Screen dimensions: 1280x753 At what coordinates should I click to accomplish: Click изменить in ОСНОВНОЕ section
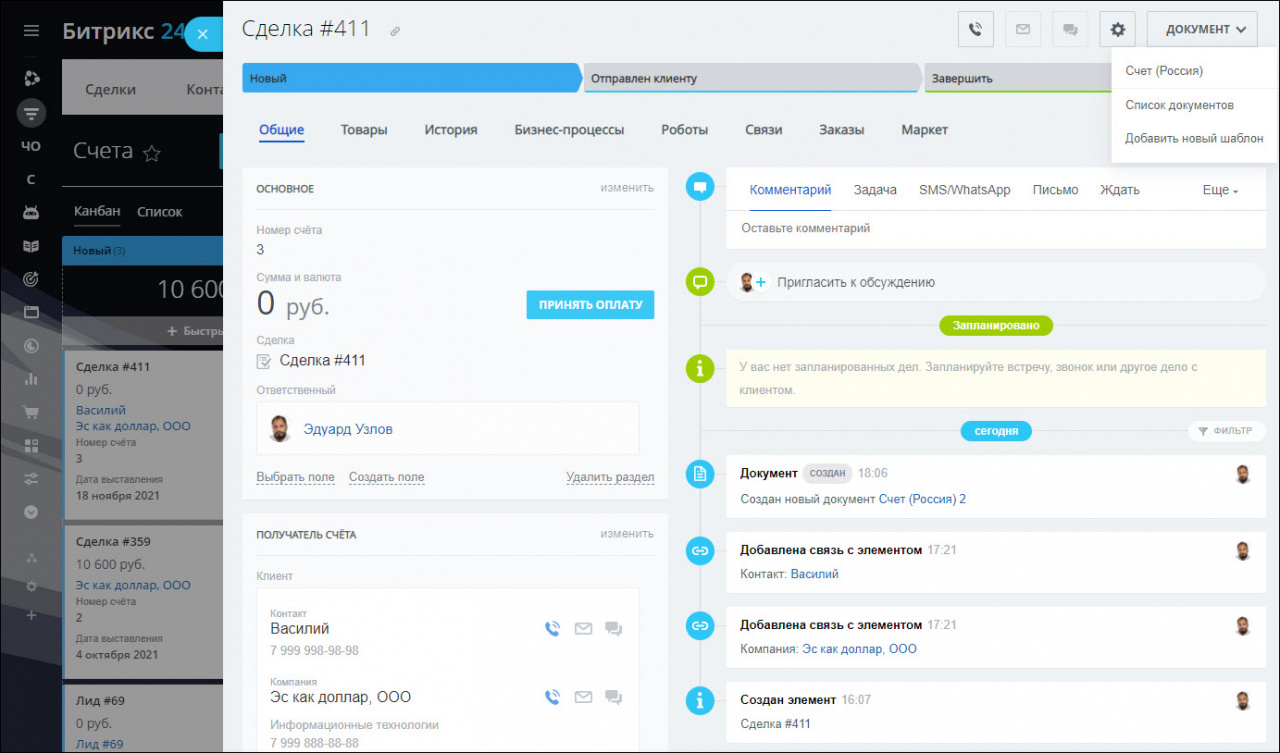pyautogui.click(x=627, y=187)
